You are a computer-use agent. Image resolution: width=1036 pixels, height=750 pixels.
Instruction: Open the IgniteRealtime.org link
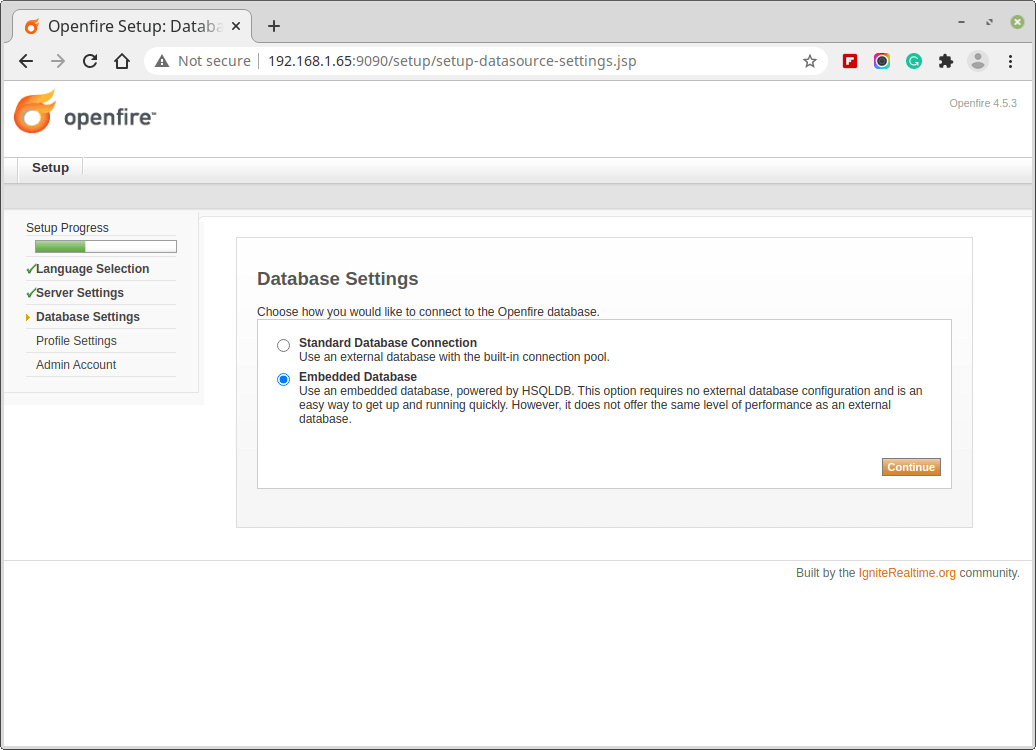pos(907,573)
